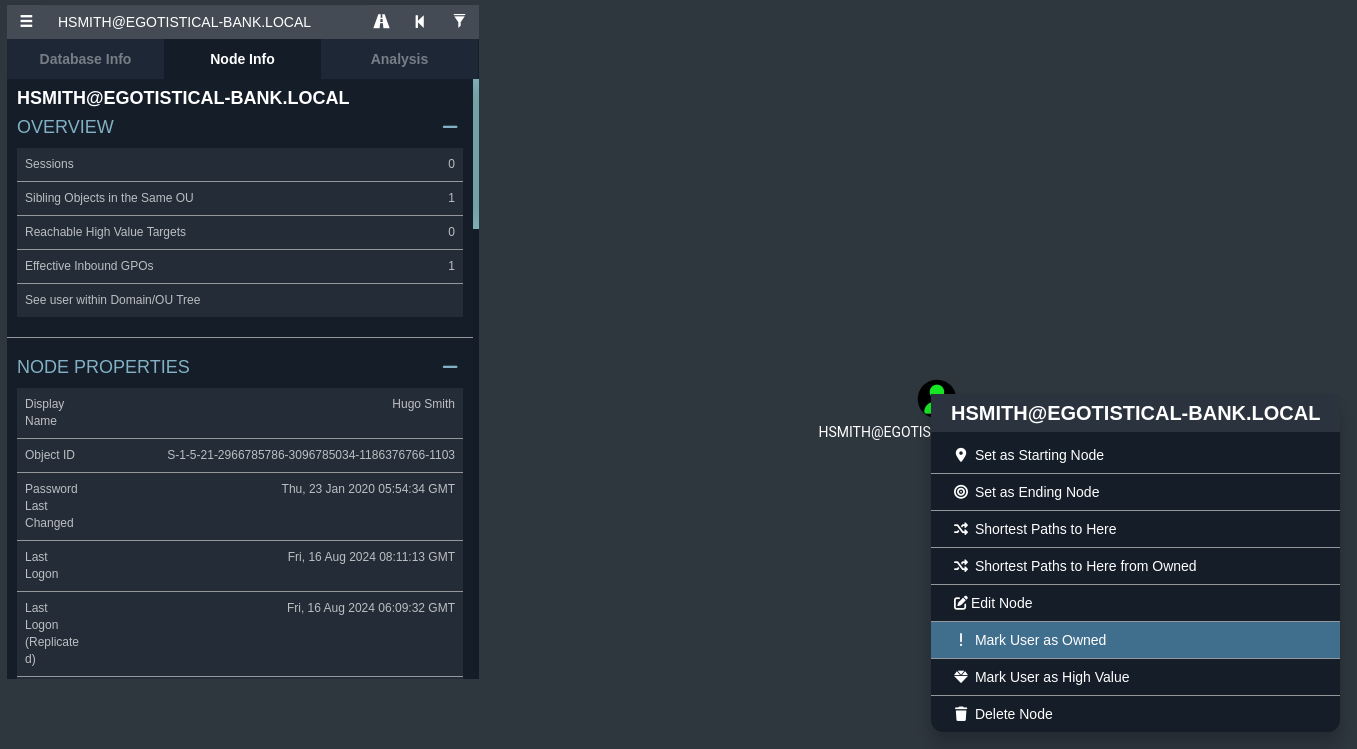This screenshot has width=1357, height=749.
Task: Click the pathfinding road icon
Action: click(381, 21)
